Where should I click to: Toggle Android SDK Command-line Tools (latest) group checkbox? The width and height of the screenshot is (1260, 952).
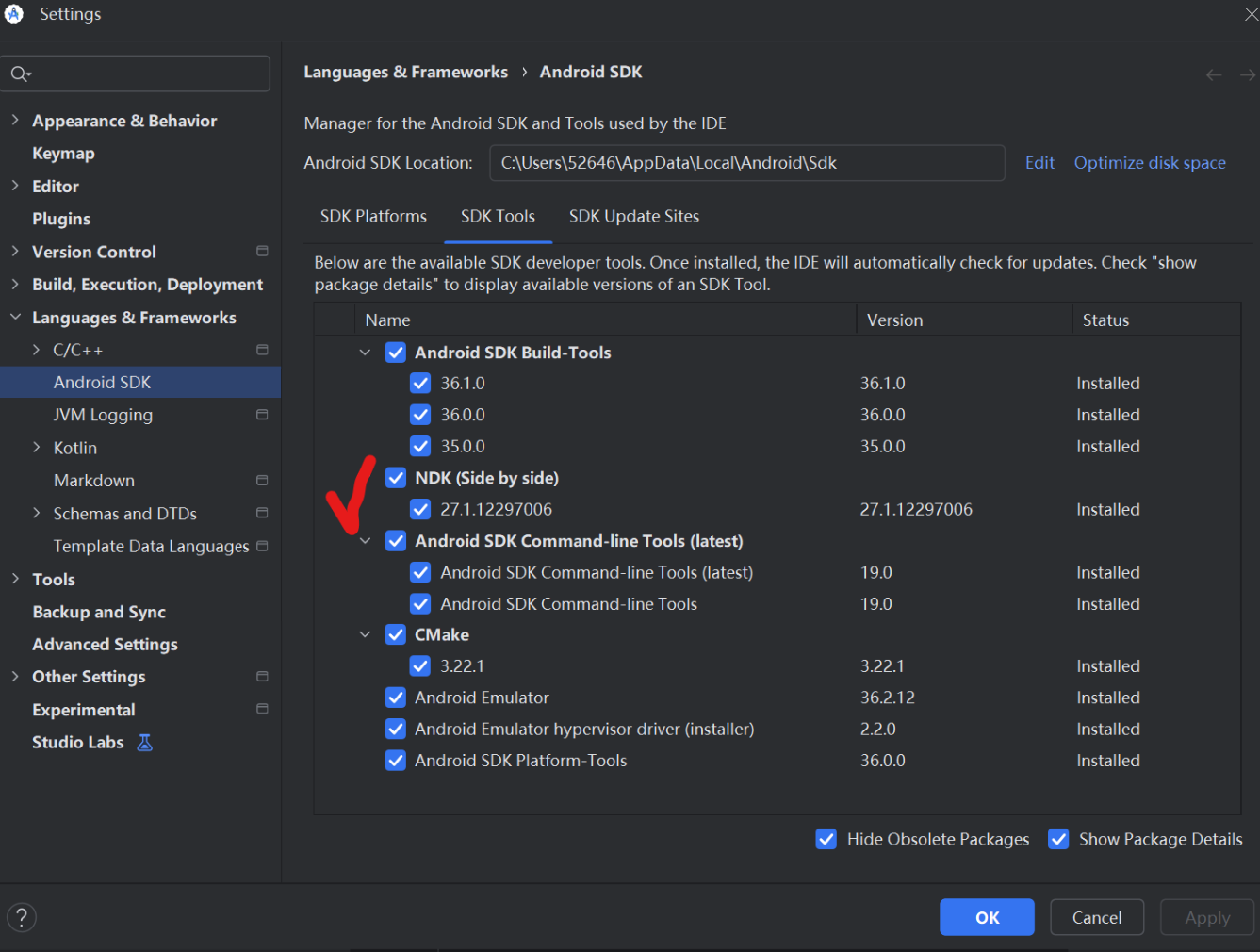[x=396, y=541]
